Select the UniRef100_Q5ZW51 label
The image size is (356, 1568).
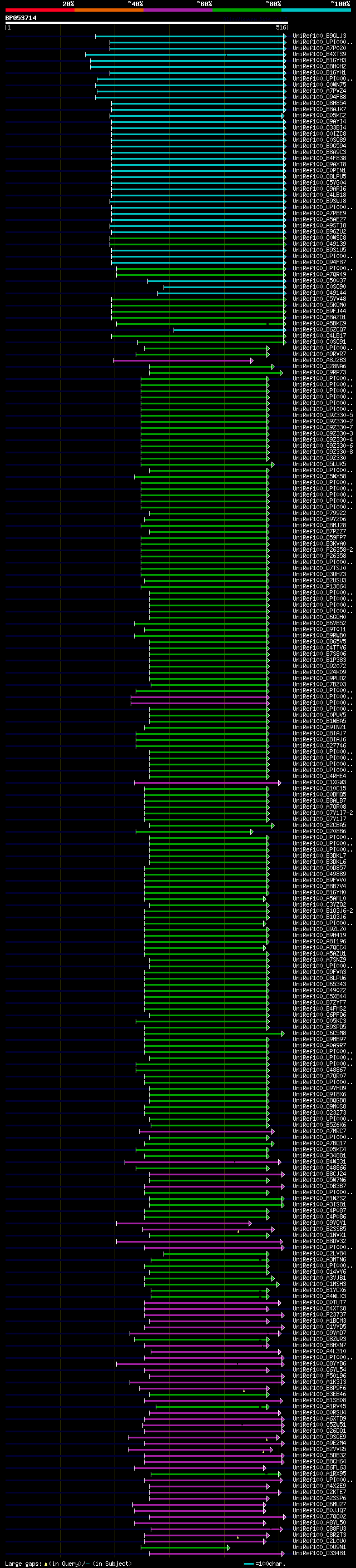click(x=319, y=1425)
